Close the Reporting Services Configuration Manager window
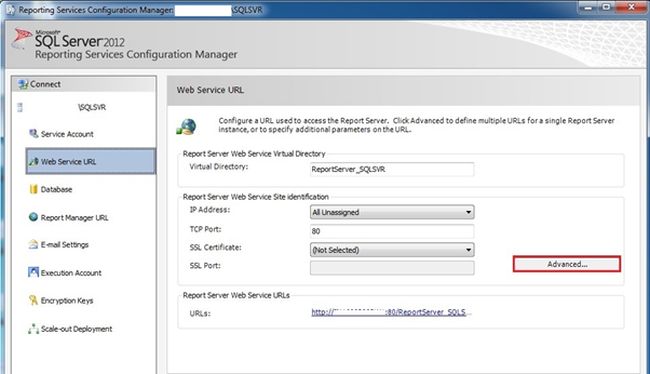 coord(631,7)
